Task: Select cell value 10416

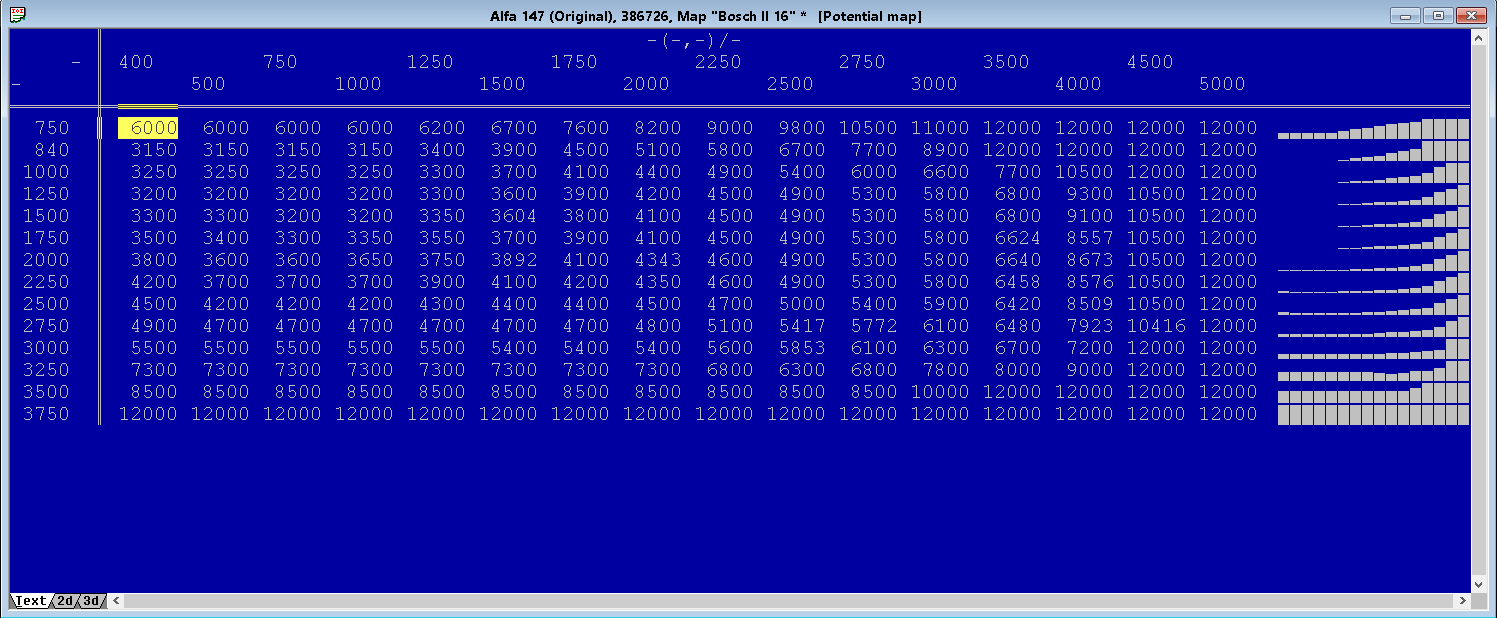Action: tap(1157, 326)
